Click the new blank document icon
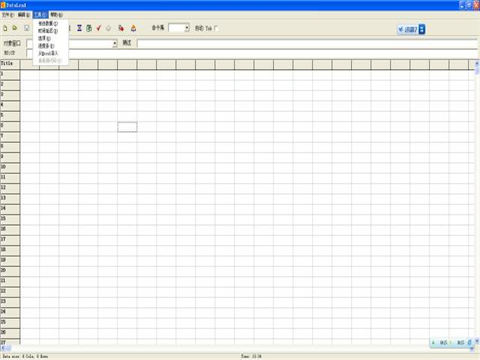The image size is (480, 360). tap(5, 28)
